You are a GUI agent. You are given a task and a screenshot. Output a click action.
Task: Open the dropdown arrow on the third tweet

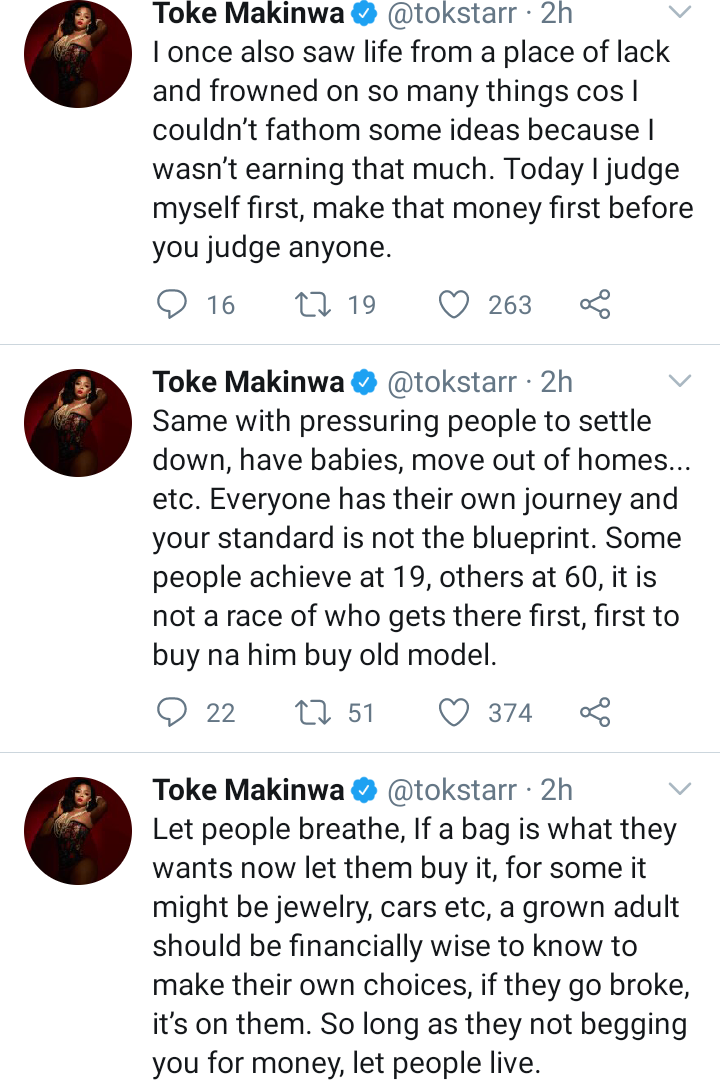(680, 789)
